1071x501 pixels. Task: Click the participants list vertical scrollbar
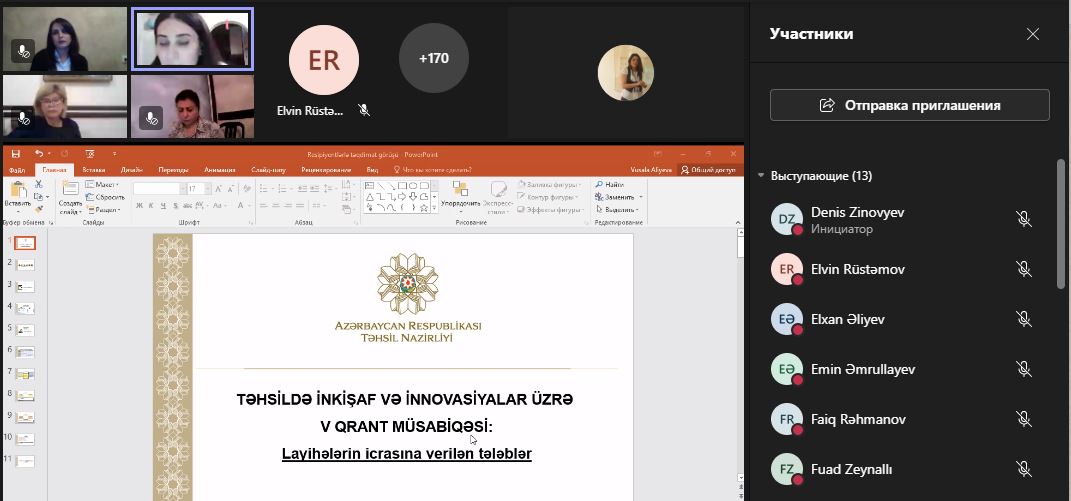pyautogui.click(x=1061, y=225)
